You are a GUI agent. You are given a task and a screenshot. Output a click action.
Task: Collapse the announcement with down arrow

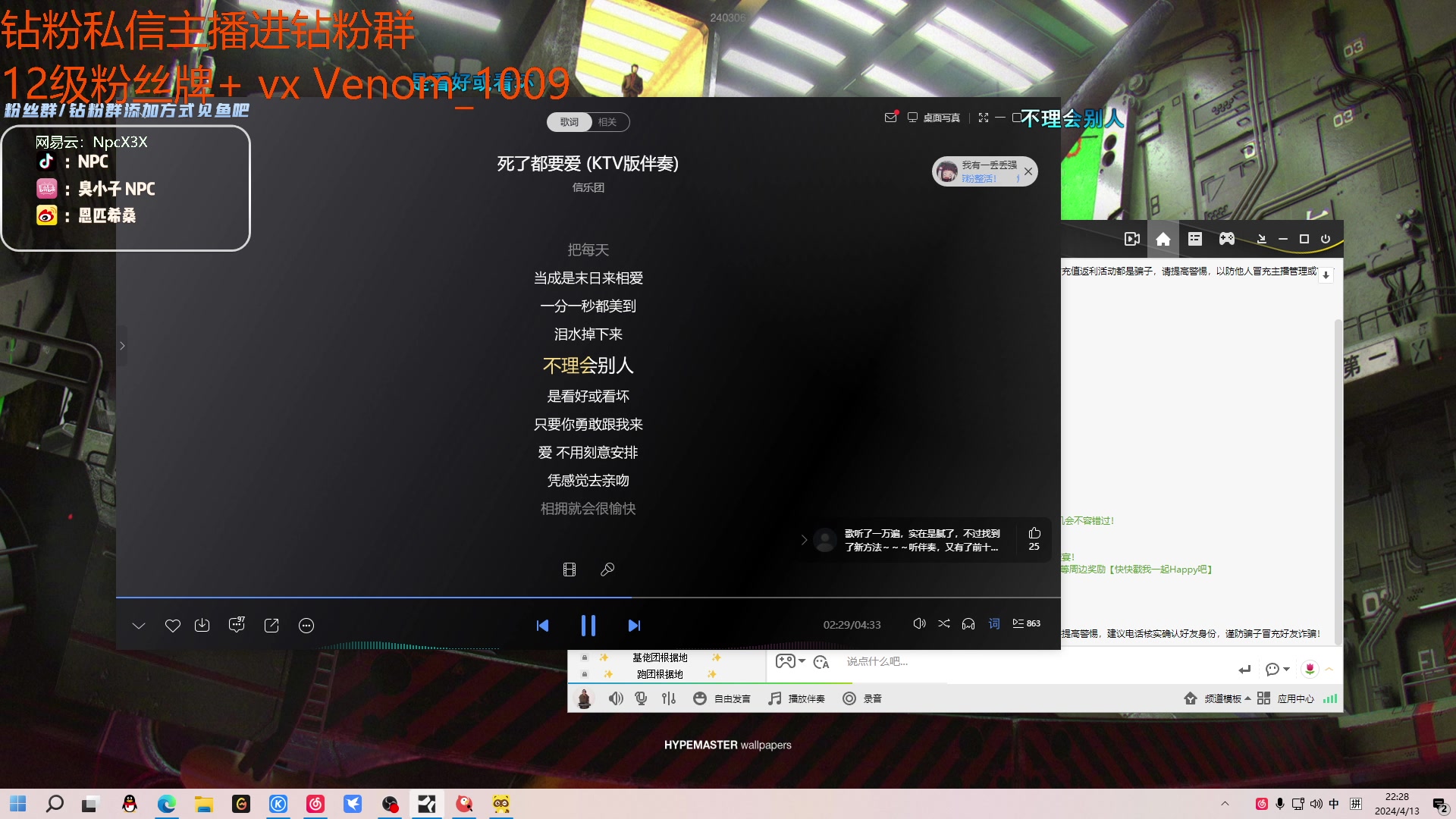1326,275
